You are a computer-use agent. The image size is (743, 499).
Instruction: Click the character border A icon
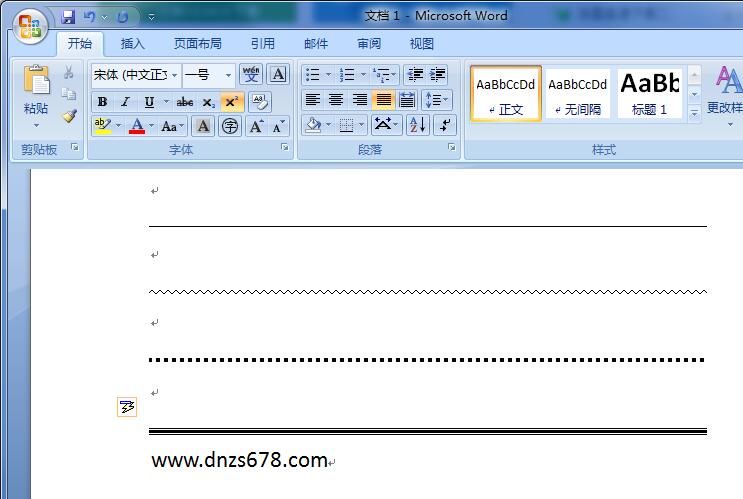pos(278,74)
